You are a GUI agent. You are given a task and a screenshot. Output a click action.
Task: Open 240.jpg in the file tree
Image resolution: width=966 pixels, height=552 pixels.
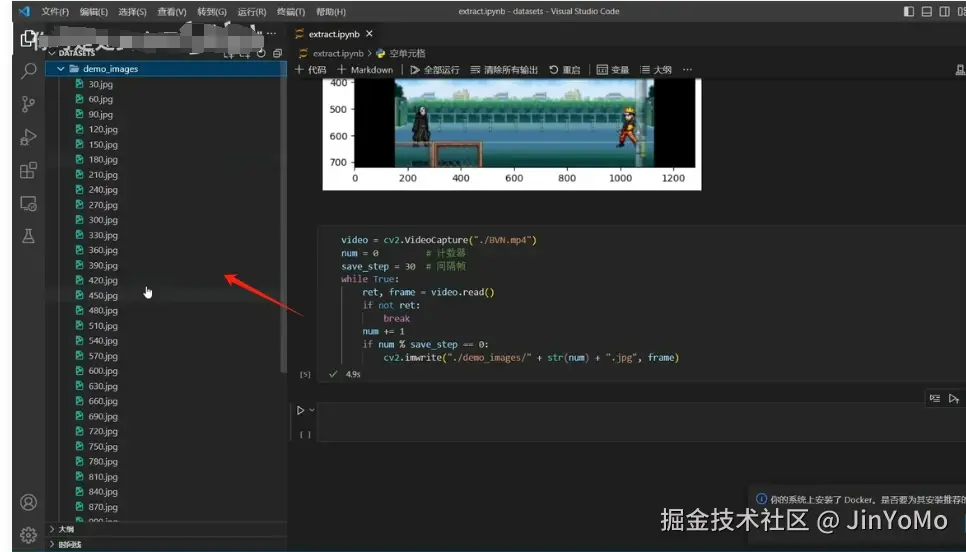coord(103,190)
